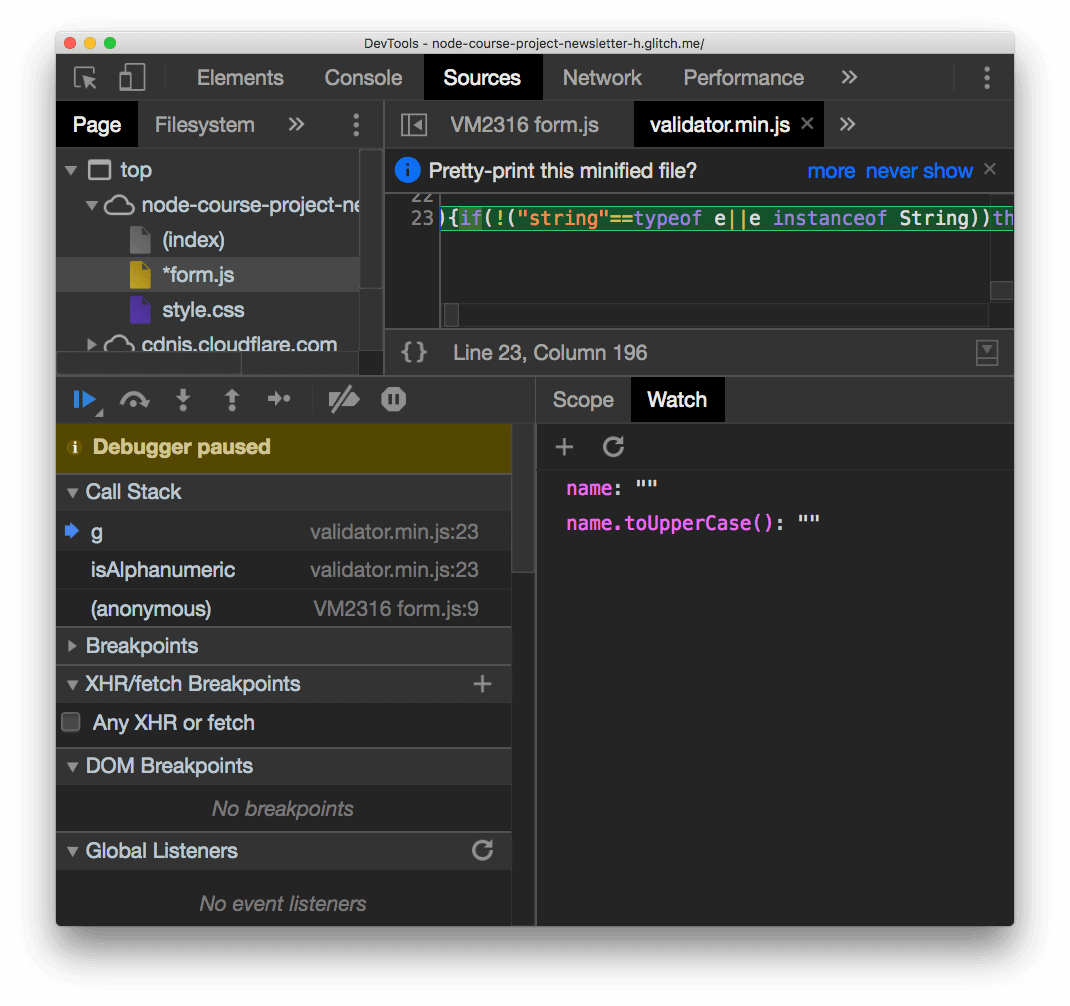Image resolution: width=1070 pixels, height=1006 pixels.
Task: Click the editor vertical scrollbar thumb
Action: [x=1001, y=290]
